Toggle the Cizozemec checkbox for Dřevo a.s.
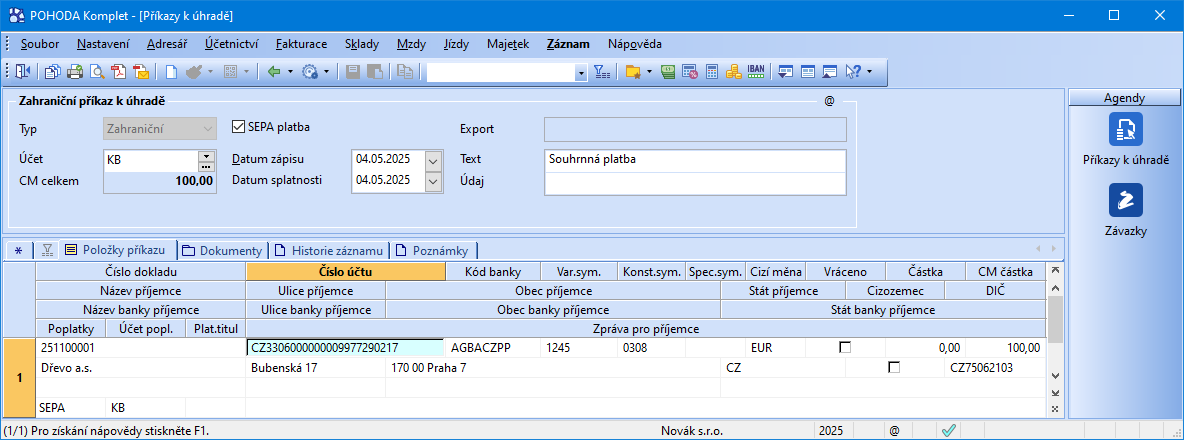1184x440 pixels. [894, 368]
